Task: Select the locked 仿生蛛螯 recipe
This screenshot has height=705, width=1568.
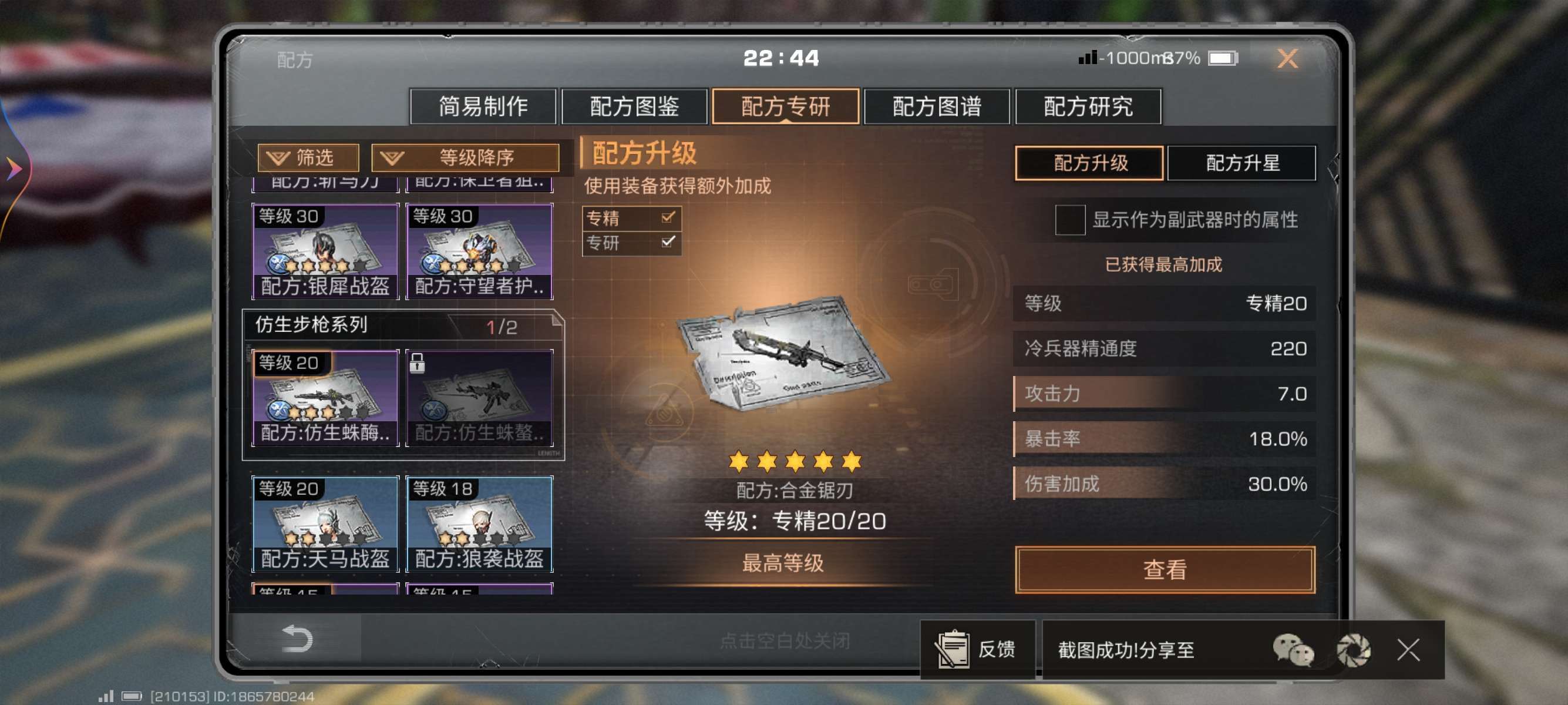Action: pos(480,398)
